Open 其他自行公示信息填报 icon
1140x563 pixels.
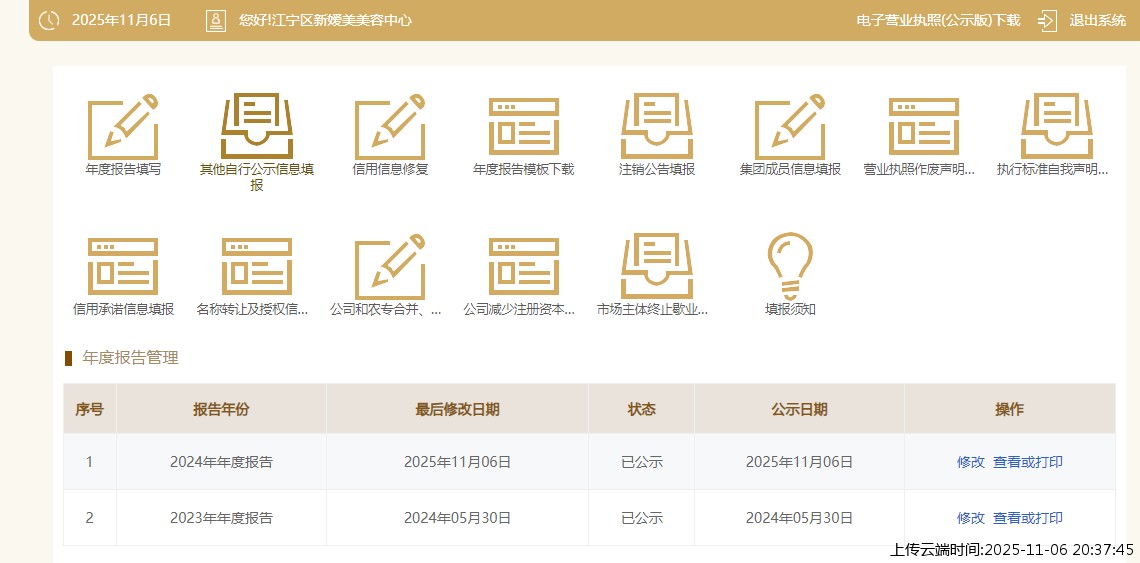pos(256,128)
